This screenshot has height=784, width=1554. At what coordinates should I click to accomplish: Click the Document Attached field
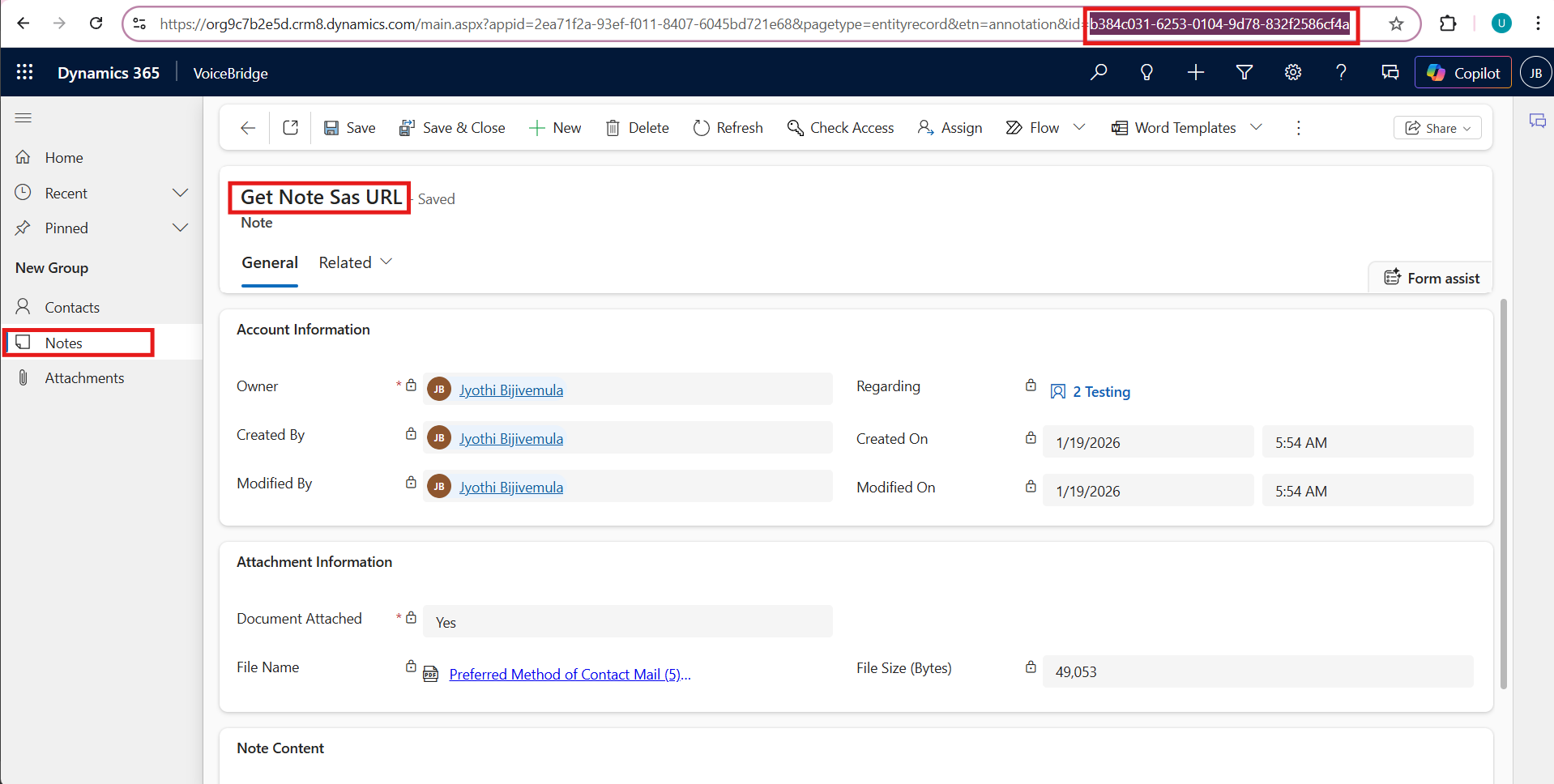pyautogui.click(x=627, y=622)
